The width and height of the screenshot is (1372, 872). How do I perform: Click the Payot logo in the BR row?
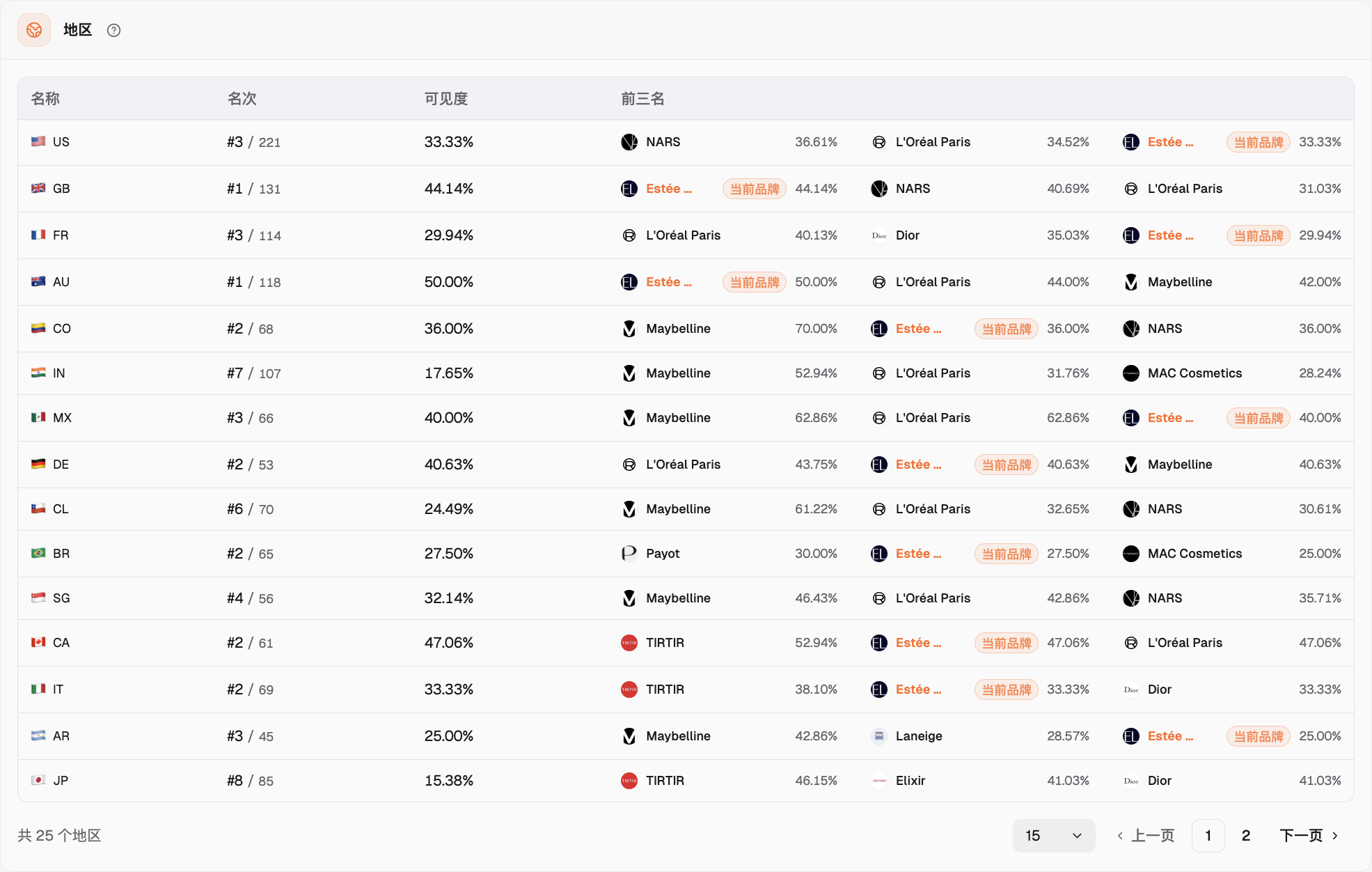click(x=629, y=554)
